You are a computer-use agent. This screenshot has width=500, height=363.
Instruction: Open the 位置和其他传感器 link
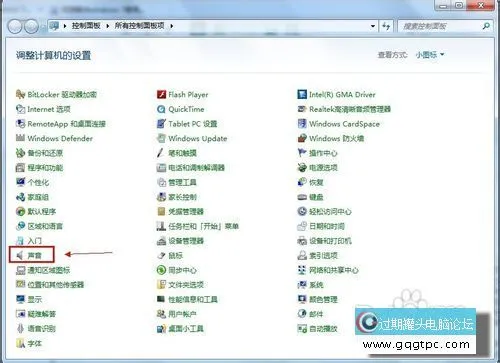56,285
